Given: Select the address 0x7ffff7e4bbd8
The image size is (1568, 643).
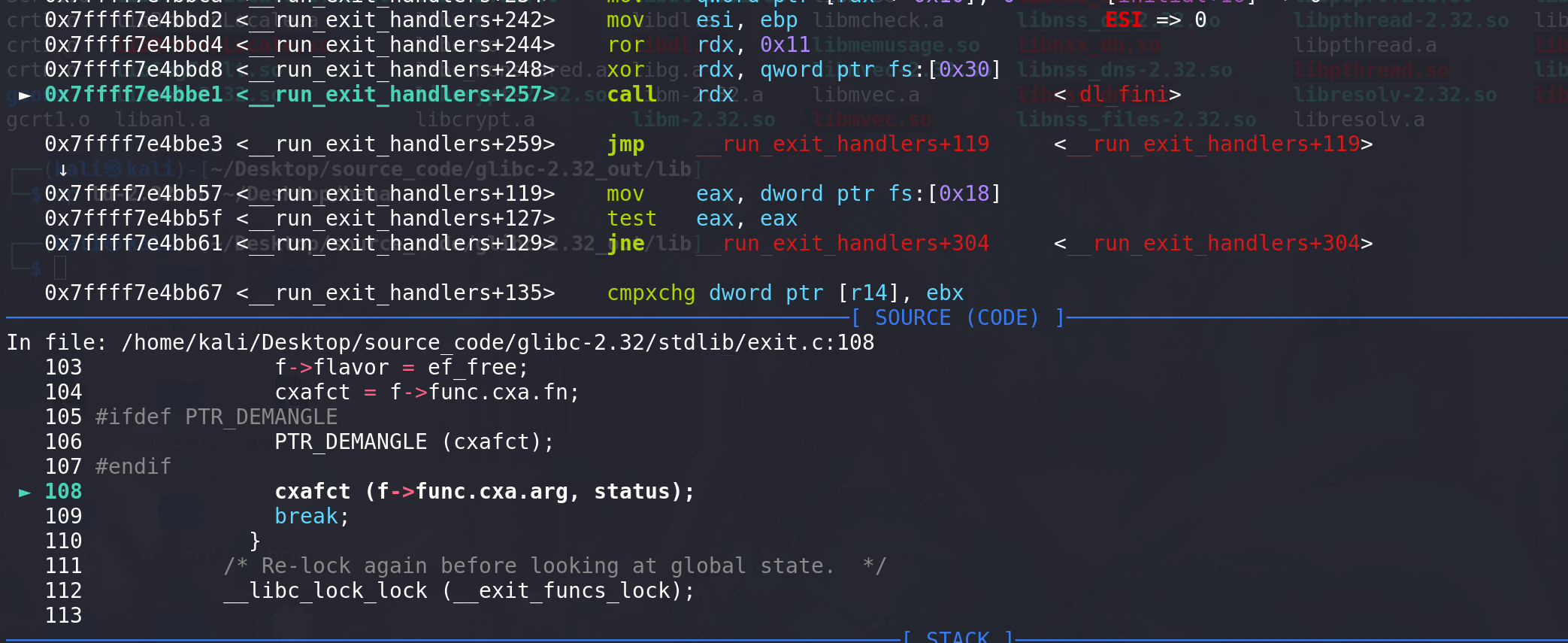Looking at the screenshot, I should (x=134, y=69).
